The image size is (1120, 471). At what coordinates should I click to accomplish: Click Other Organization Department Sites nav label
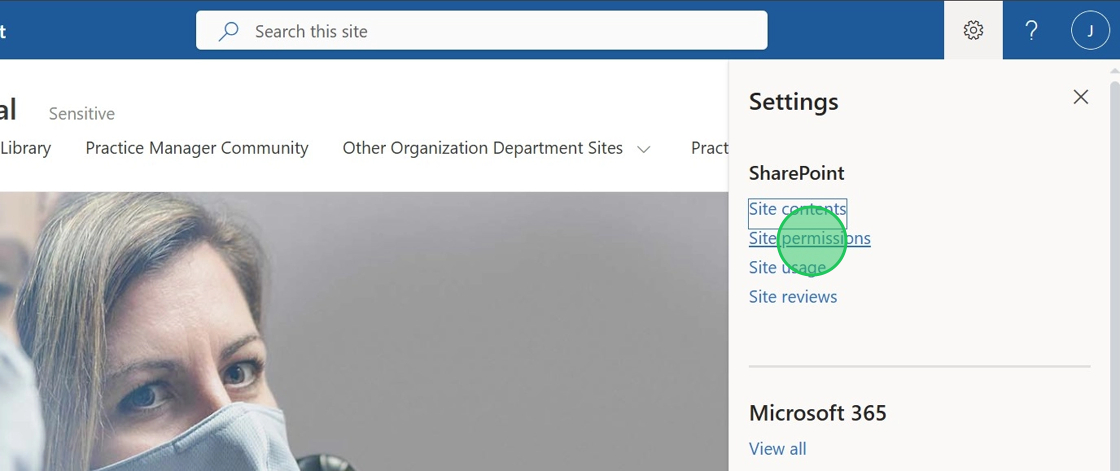pos(482,148)
